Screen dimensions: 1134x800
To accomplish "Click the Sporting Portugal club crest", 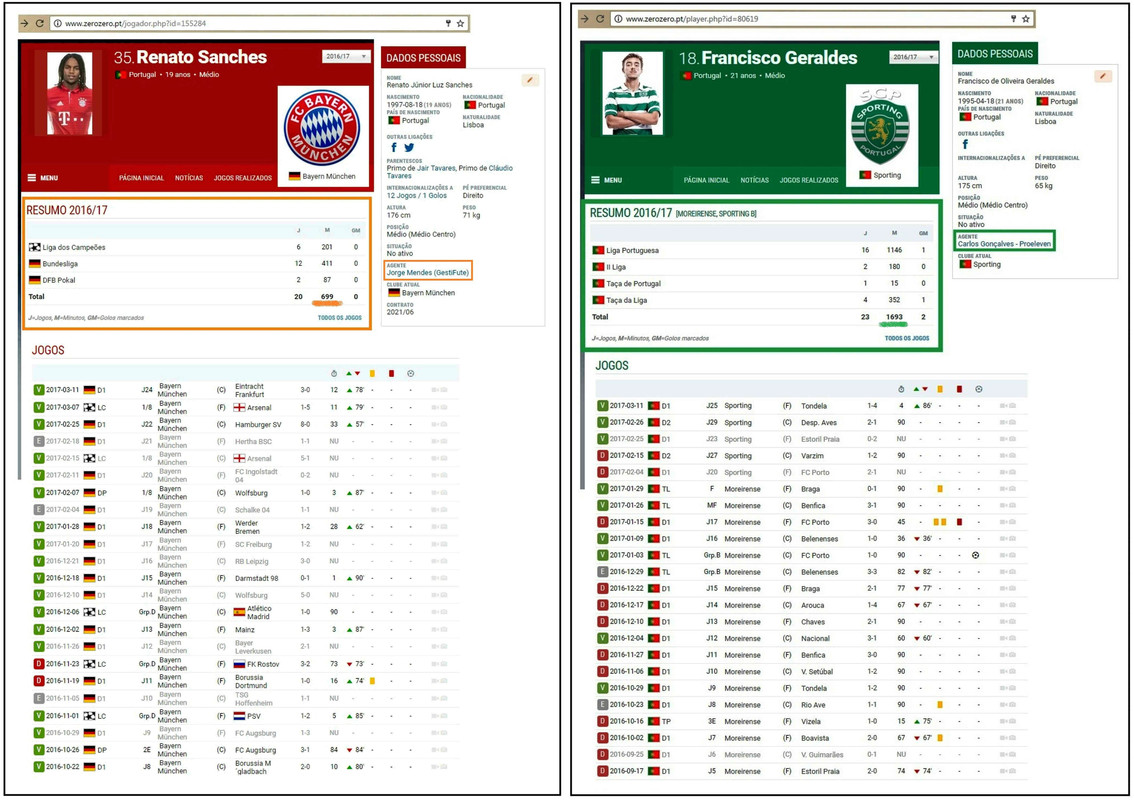I will 881,126.
